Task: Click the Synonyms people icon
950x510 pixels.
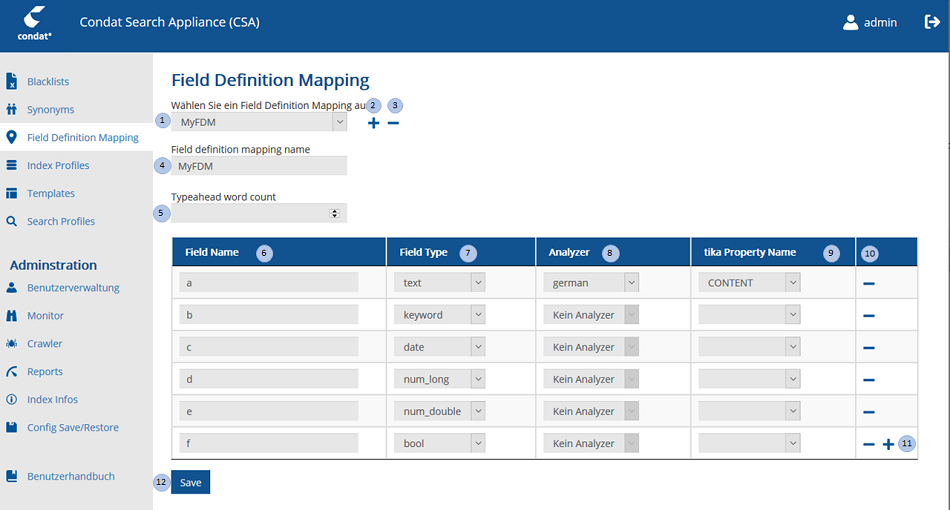Action: 12,109
